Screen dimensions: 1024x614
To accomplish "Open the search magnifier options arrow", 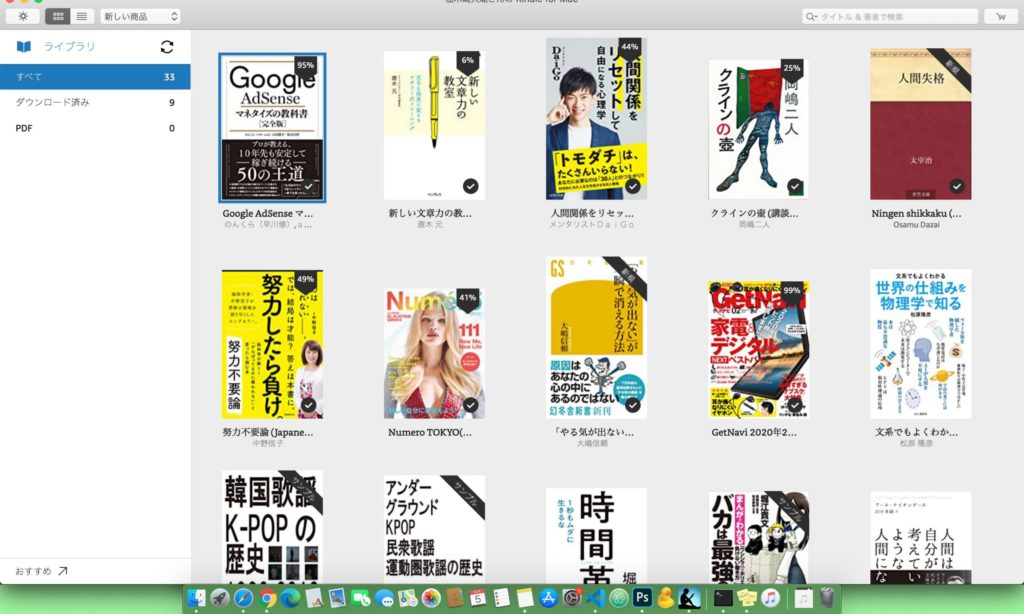I will (812, 17).
